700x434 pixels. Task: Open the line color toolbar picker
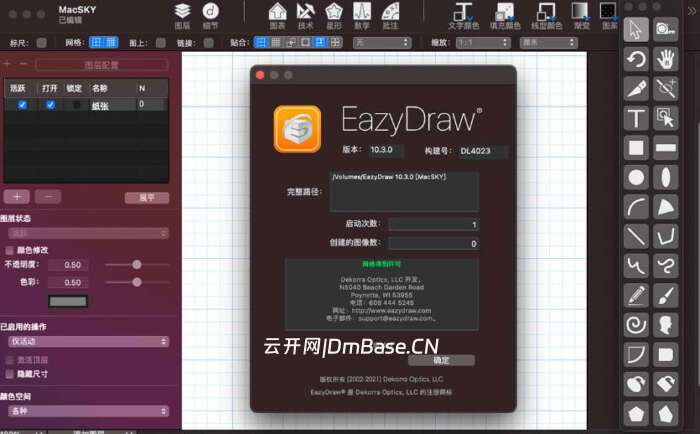click(x=546, y=16)
